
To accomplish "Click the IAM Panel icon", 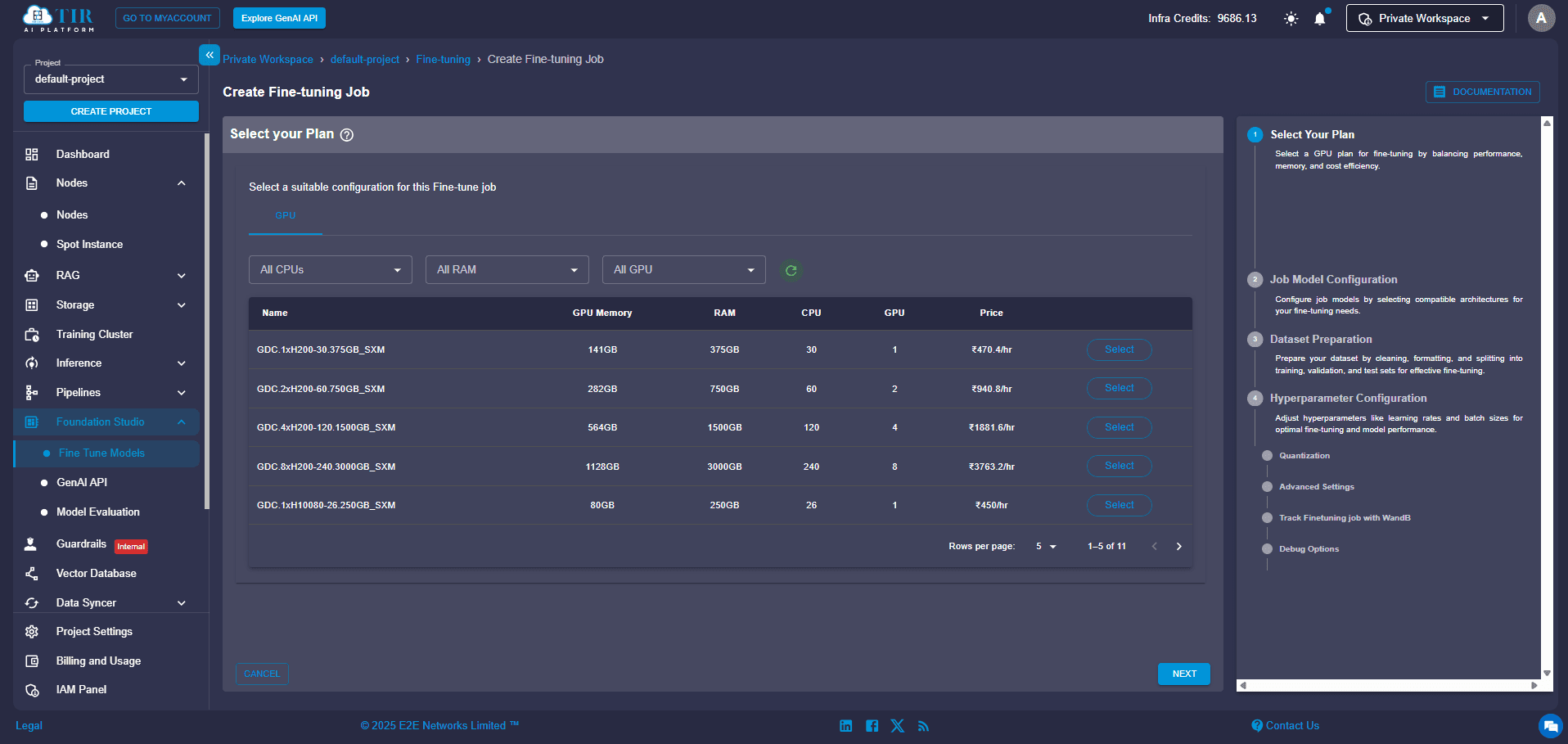I will pyautogui.click(x=32, y=690).
